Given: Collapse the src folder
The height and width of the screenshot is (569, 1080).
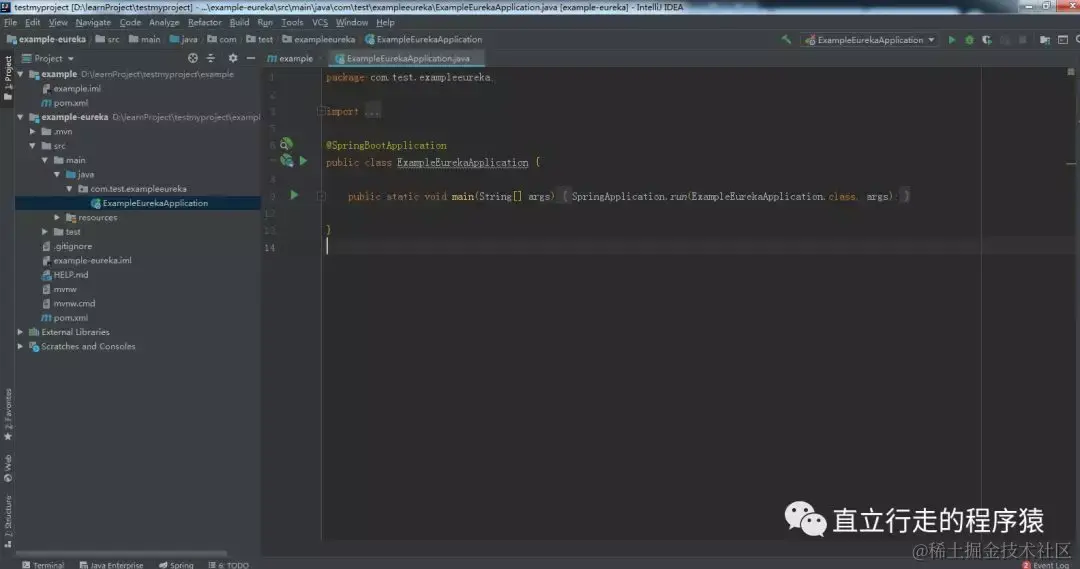Looking at the screenshot, I should pos(32,146).
